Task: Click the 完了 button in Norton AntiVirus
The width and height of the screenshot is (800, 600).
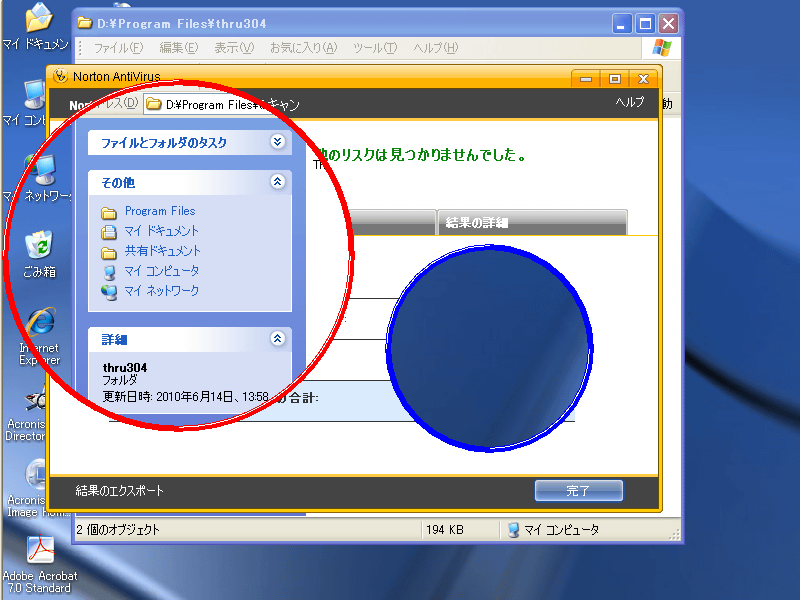Action: pyautogui.click(x=579, y=490)
